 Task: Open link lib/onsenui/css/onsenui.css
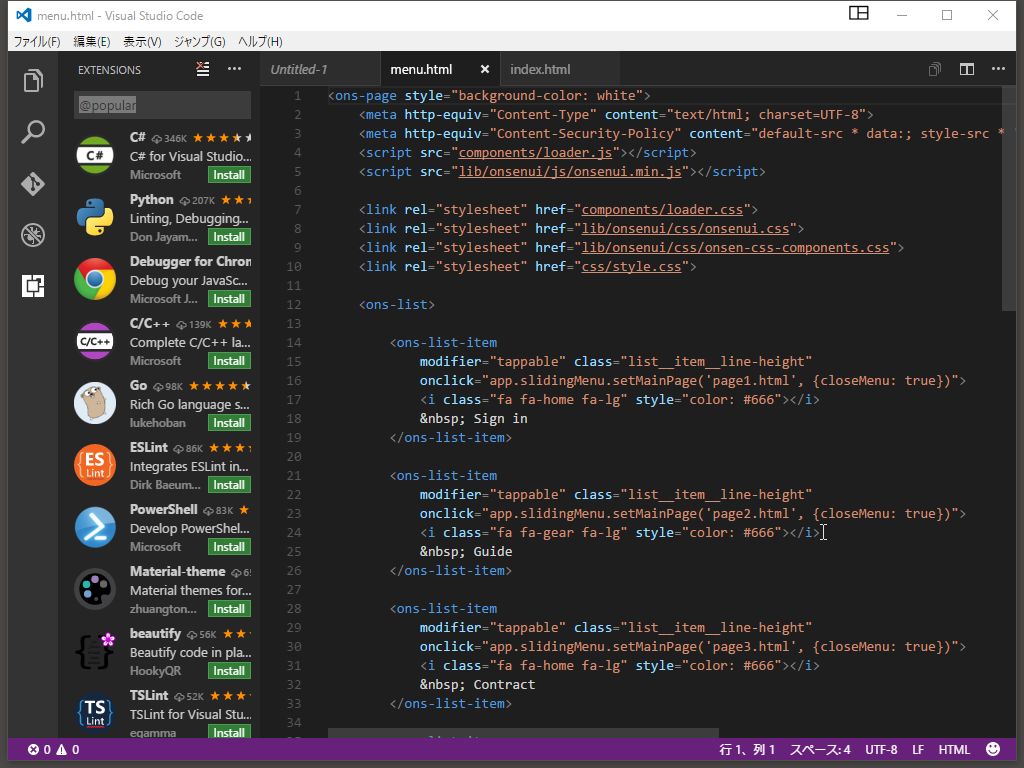tap(686, 229)
